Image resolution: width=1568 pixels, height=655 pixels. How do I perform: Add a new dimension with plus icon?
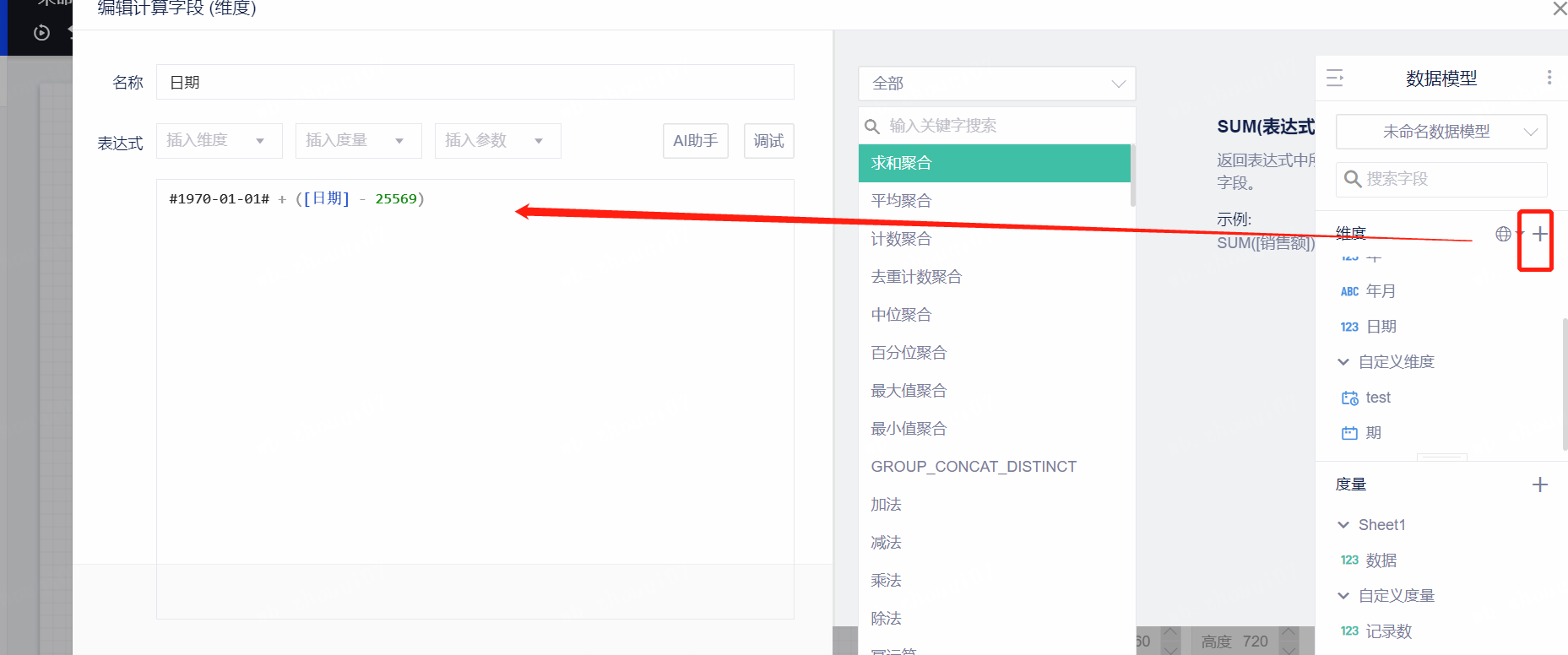click(x=1540, y=234)
